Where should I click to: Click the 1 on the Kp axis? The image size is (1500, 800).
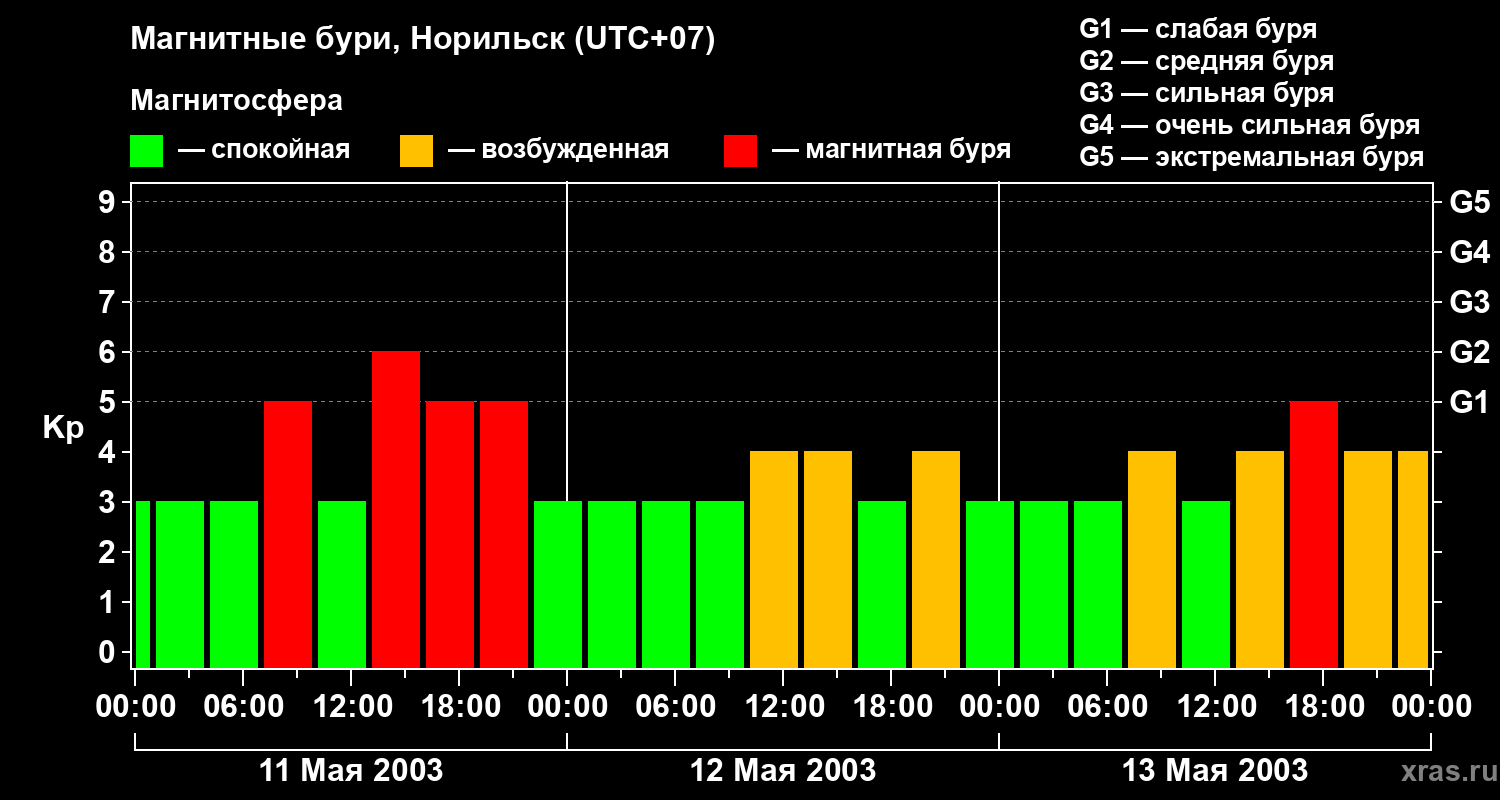(x=108, y=603)
